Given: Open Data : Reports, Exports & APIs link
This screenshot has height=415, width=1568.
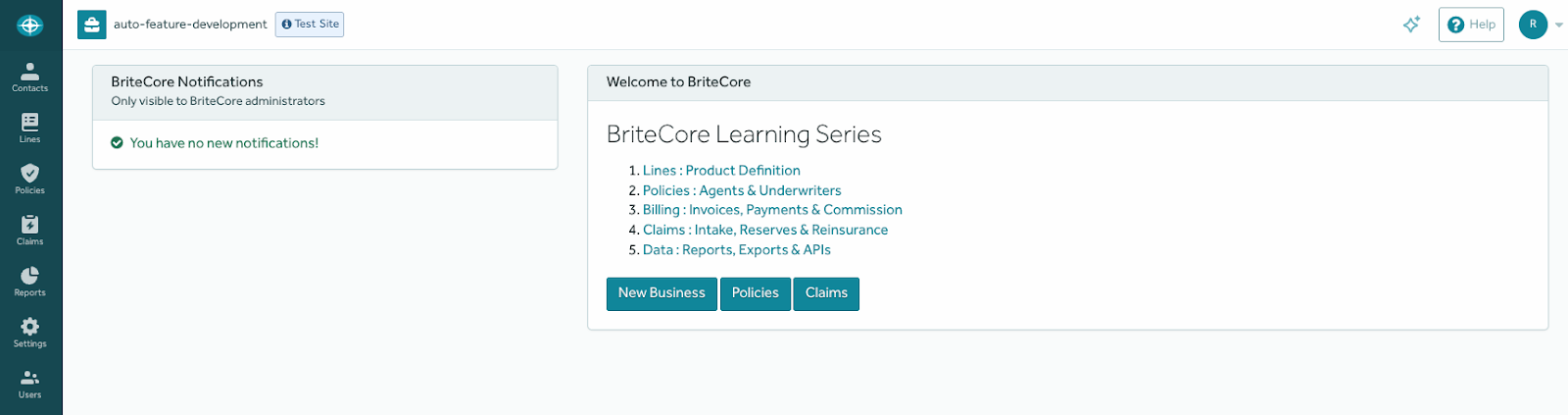Looking at the screenshot, I should point(737,250).
